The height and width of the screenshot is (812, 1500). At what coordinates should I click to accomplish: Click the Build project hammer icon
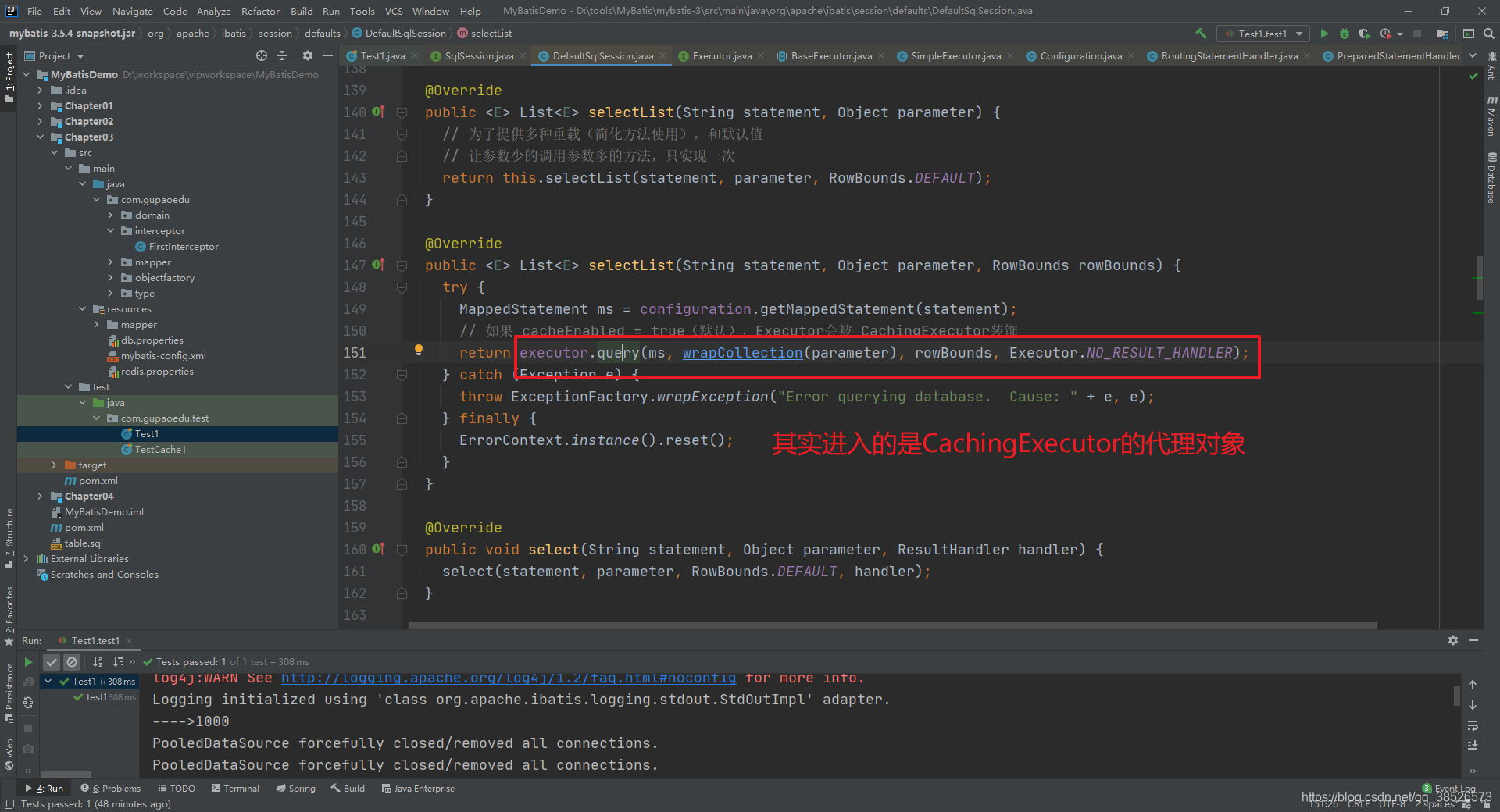[x=1201, y=34]
